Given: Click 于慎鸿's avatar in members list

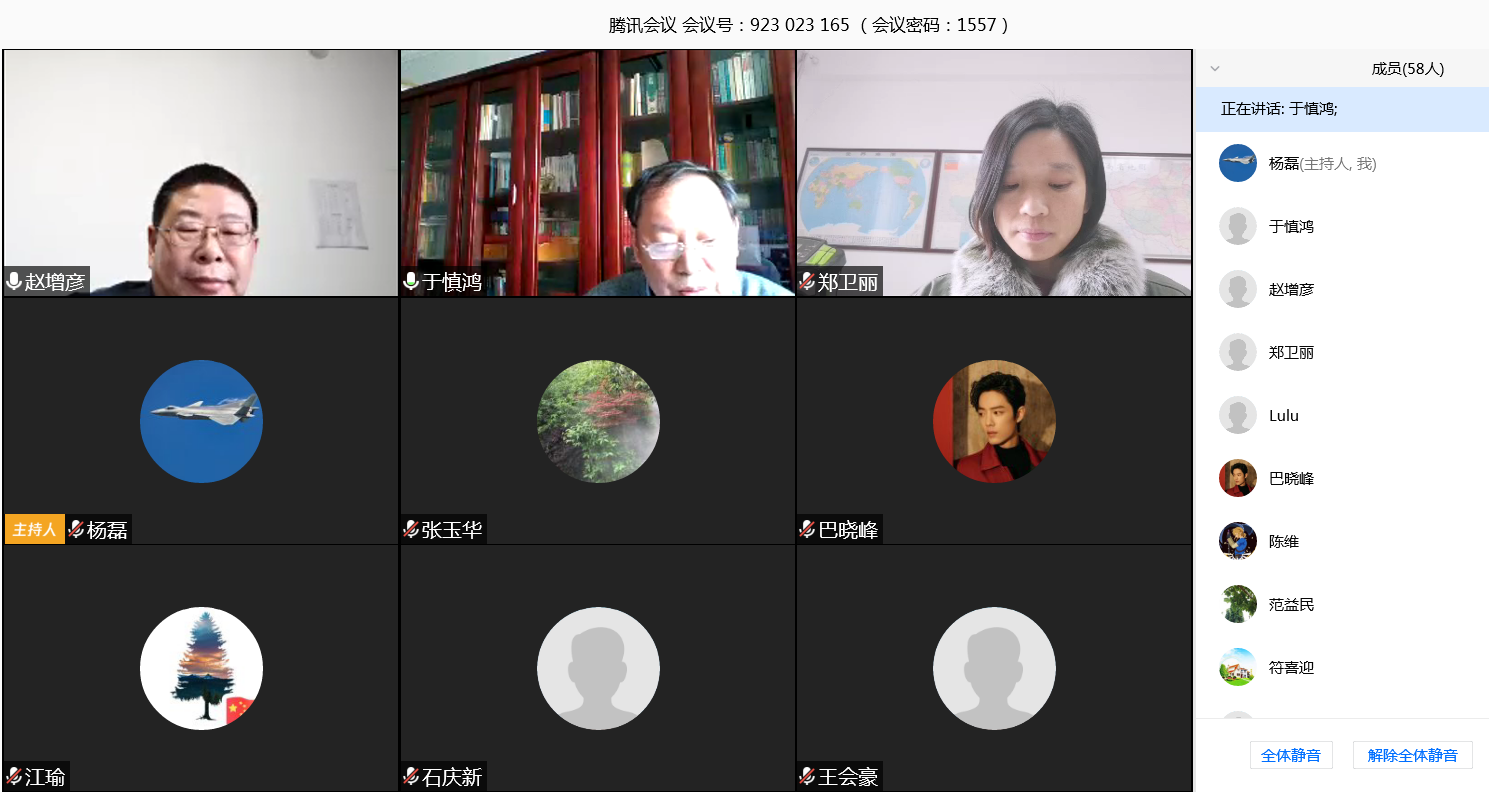Looking at the screenshot, I should tap(1238, 226).
